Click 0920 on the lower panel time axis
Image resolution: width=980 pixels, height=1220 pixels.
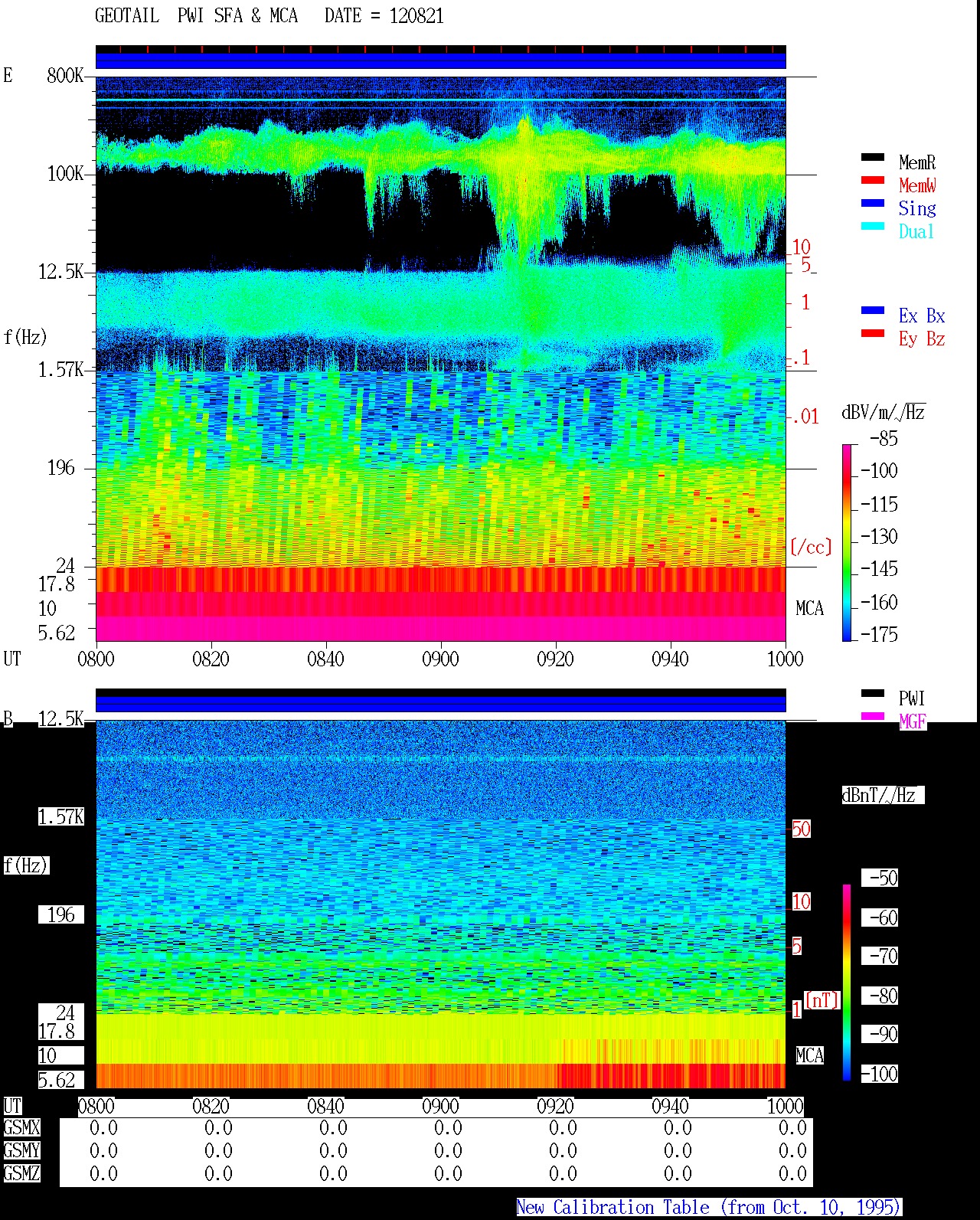click(x=555, y=1107)
